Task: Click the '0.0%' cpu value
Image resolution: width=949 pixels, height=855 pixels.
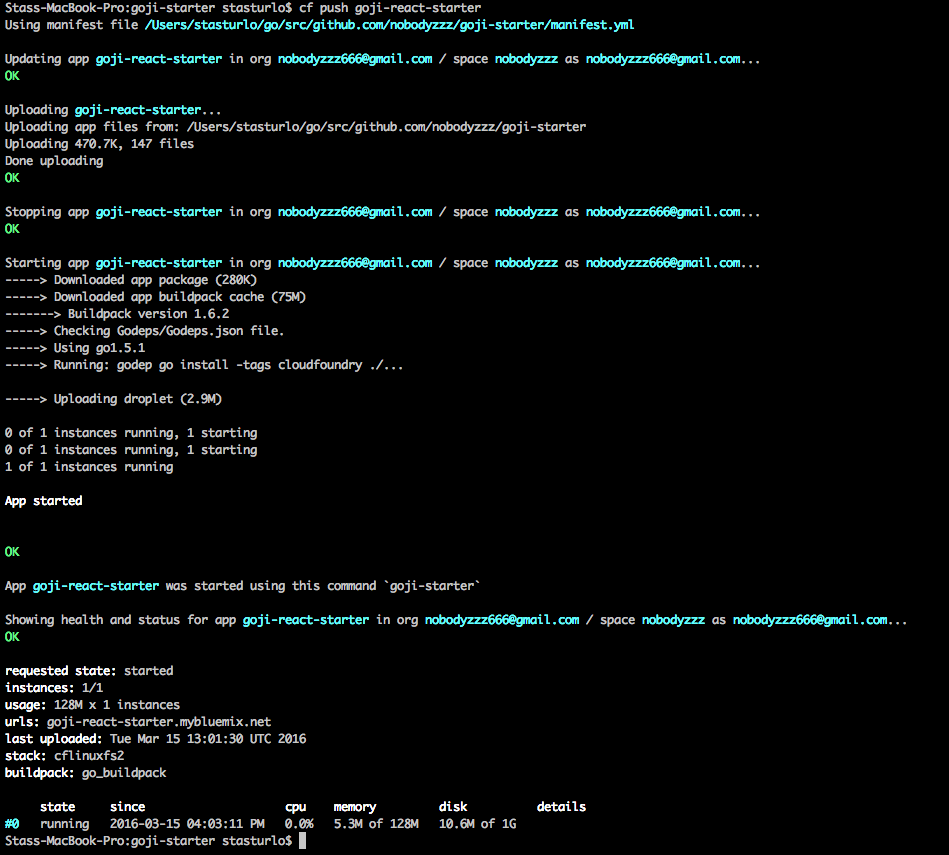Action: pyautogui.click(x=299, y=824)
